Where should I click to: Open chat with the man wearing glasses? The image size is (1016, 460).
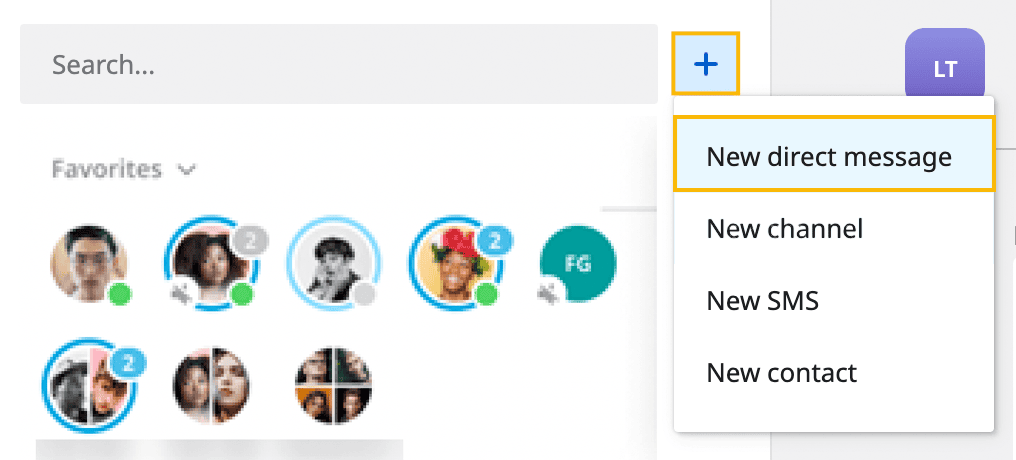pyautogui.click(x=88, y=261)
